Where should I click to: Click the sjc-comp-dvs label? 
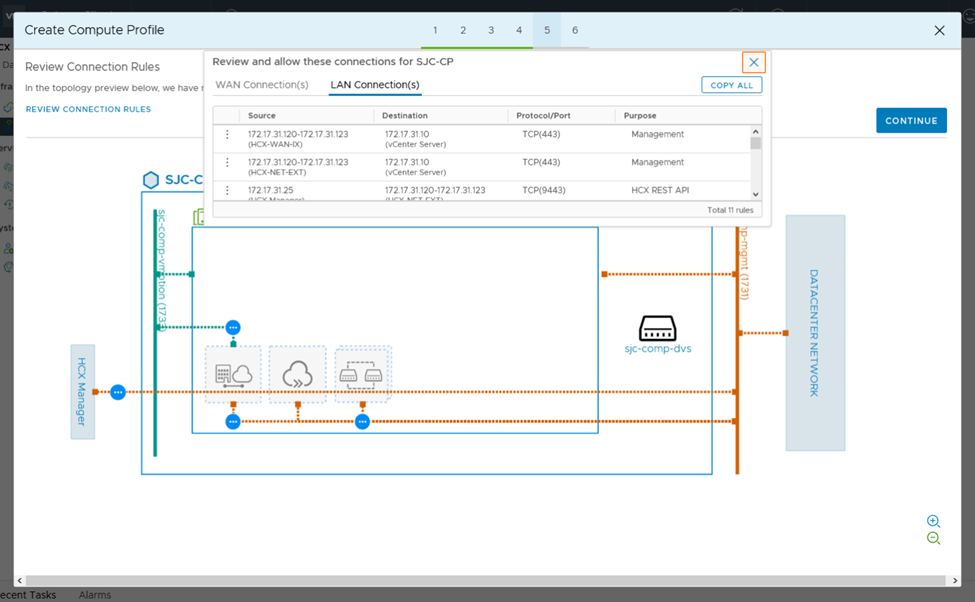pyautogui.click(x=658, y=349)
